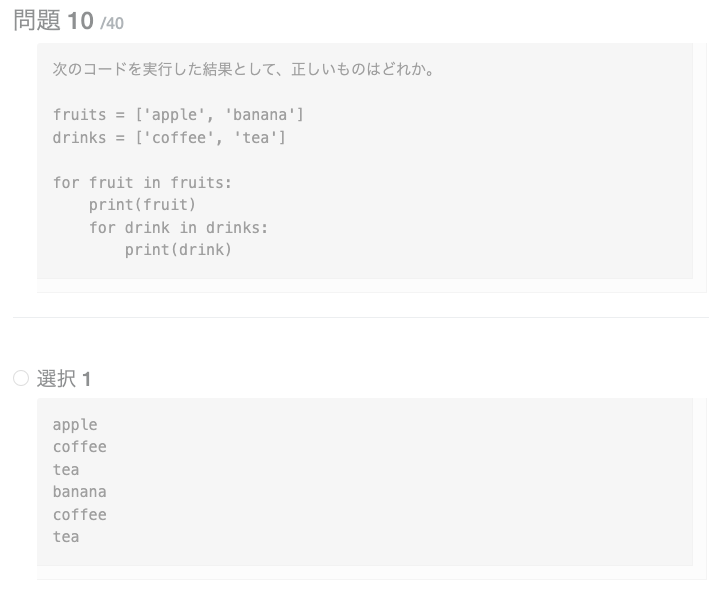Click the /40 question counter
724x598 pixels.
(x=112, y=23)
